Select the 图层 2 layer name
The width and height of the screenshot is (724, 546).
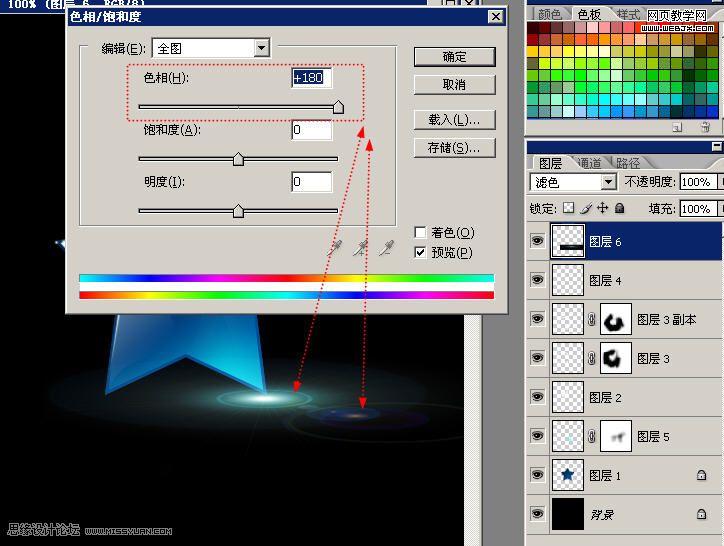(x=605, y=397)
